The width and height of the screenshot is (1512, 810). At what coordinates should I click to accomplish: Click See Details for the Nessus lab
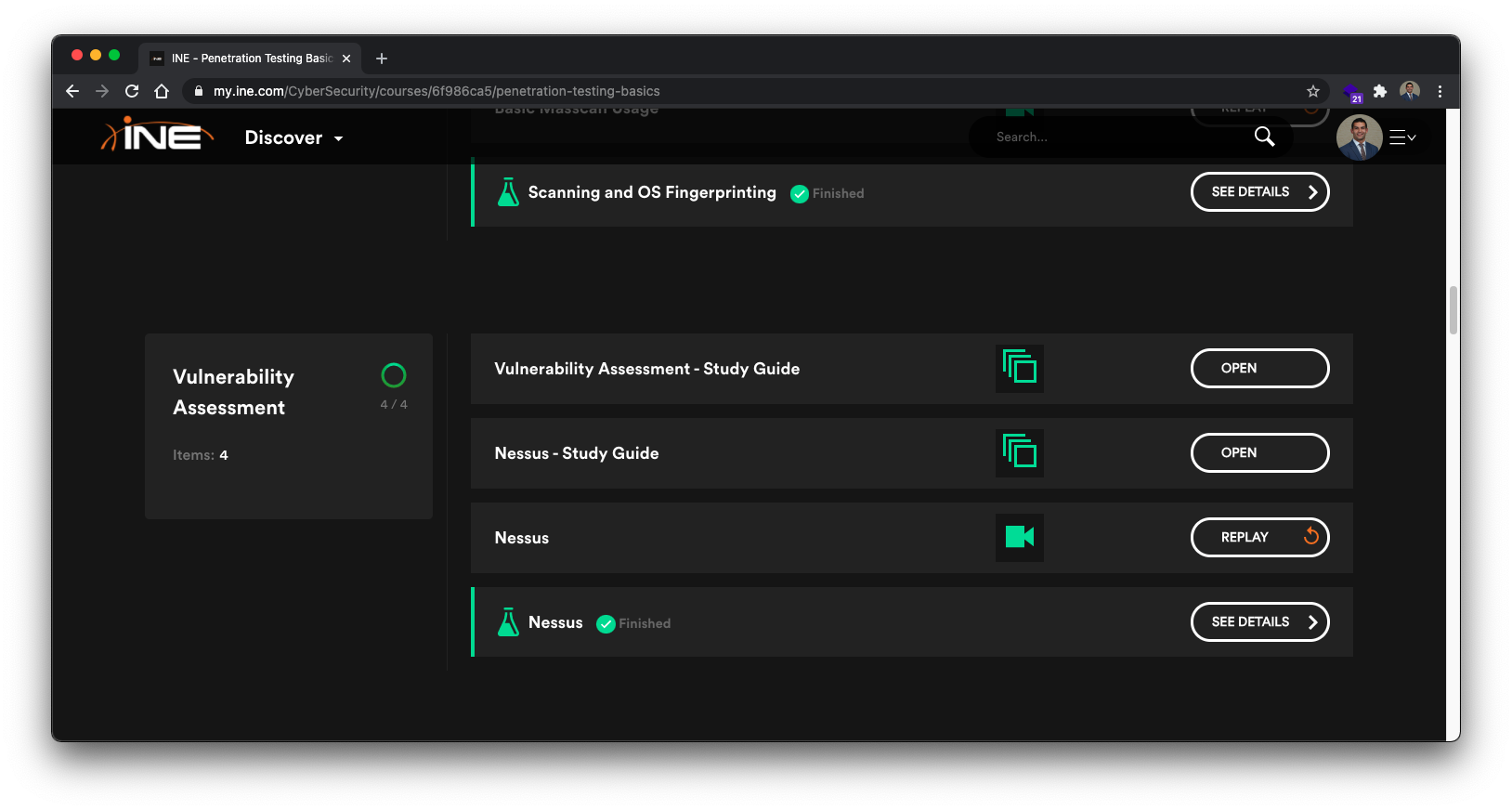click(1259, 621)
